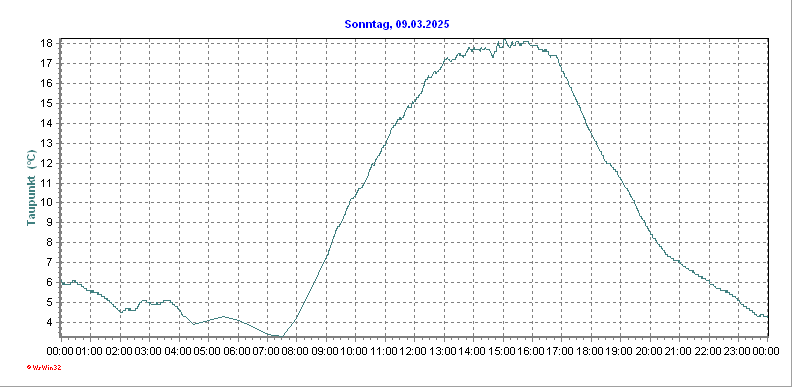Select the 23:00 time axis label
The width and height of the screenshot is (792, 387).
[x=738, y=351]
